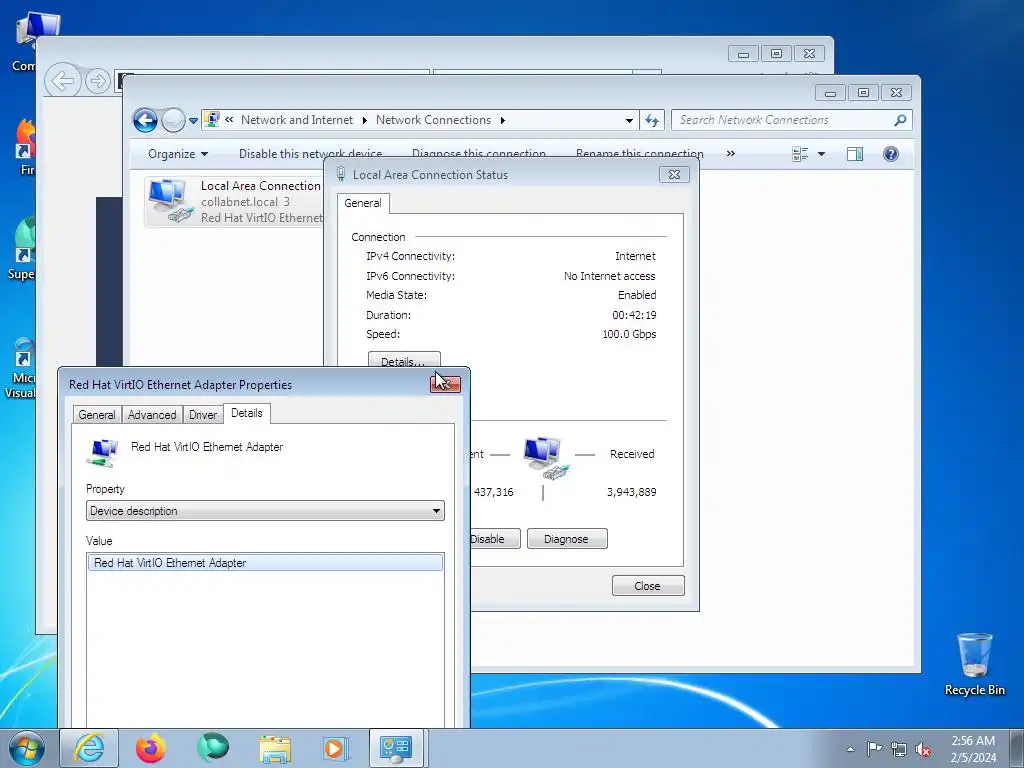The height and width of the screenshot is (768, 1024).
Task: Open Windows Explorer folder on taskbar
Action: tap(275, 748)
